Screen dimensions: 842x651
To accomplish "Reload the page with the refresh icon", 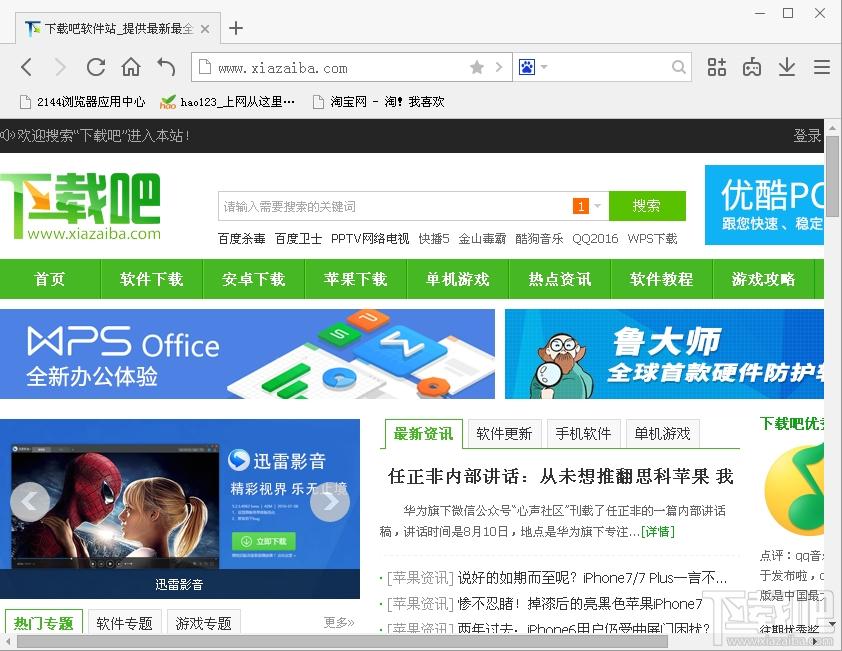I will [96, 67].
